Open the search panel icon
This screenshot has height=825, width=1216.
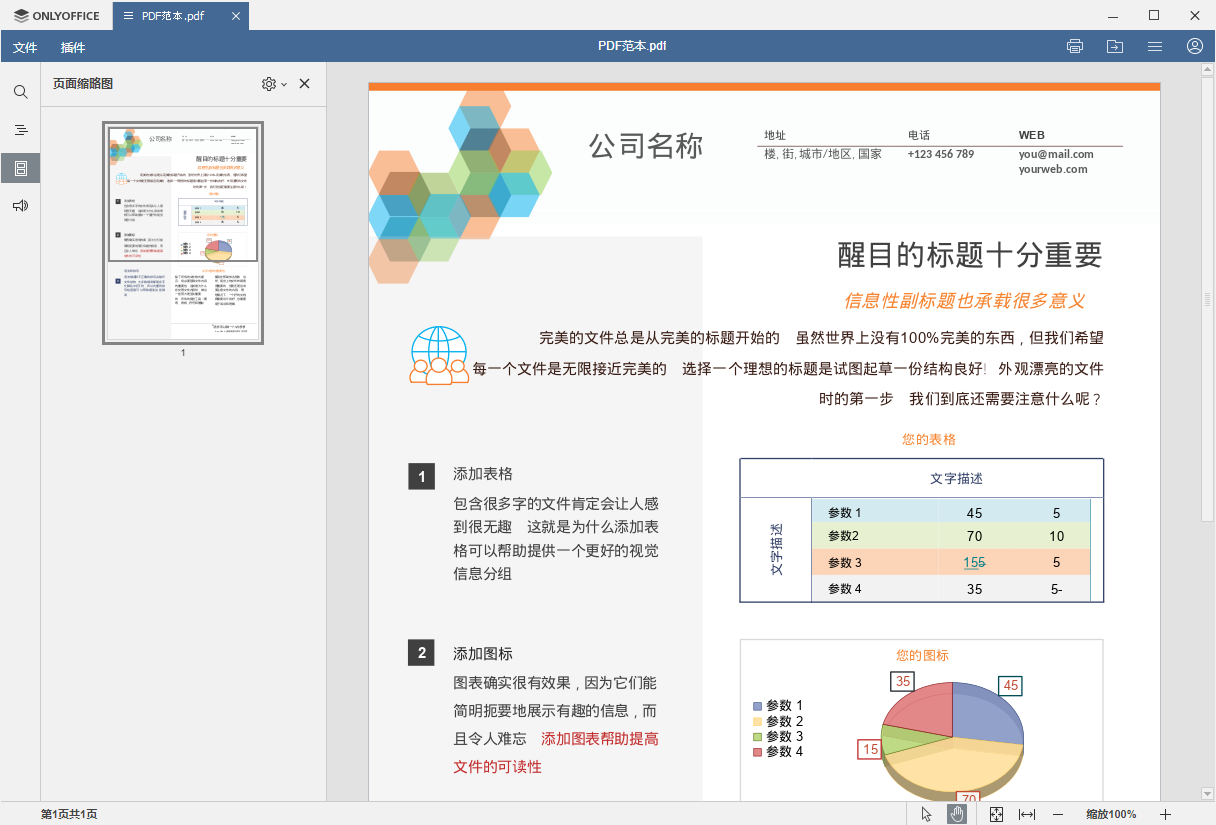[20, 92]
